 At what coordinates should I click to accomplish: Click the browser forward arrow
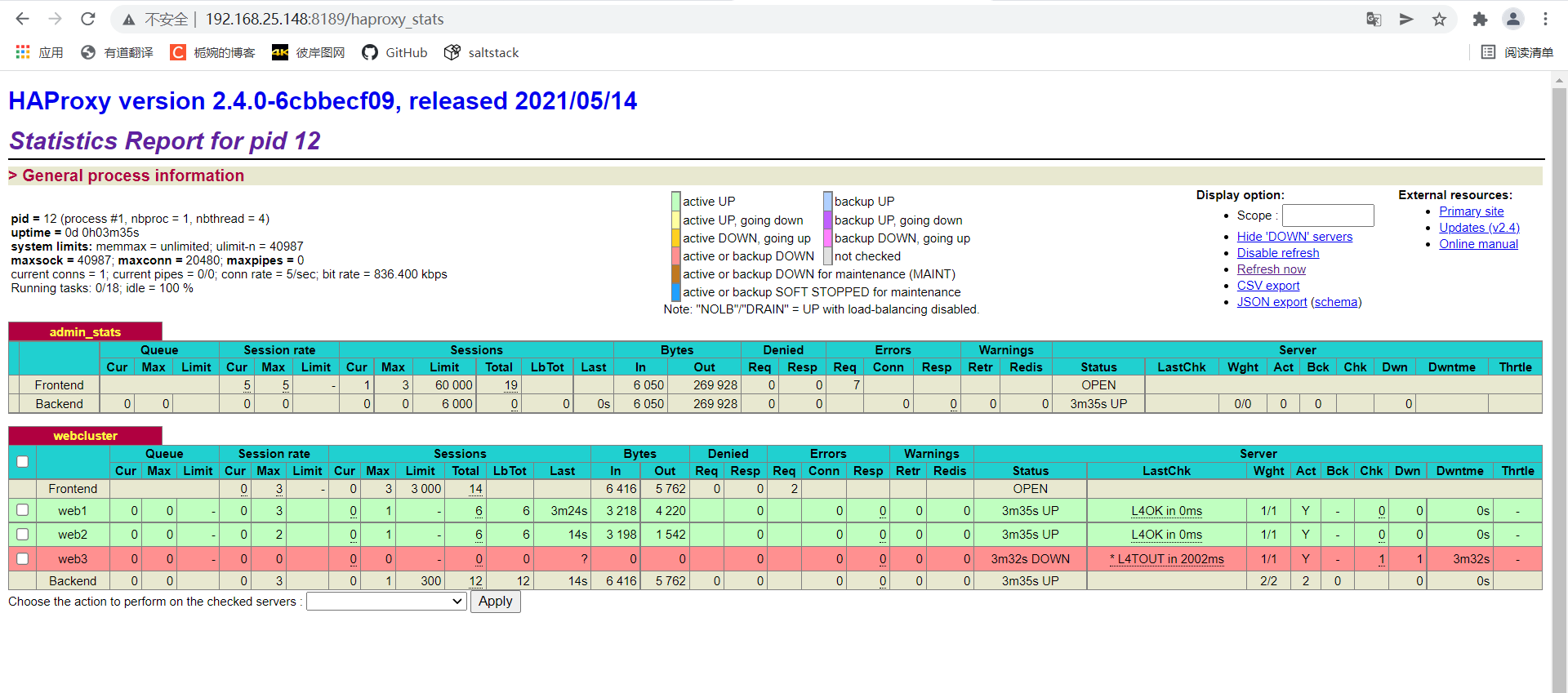[x=55, y=19]
